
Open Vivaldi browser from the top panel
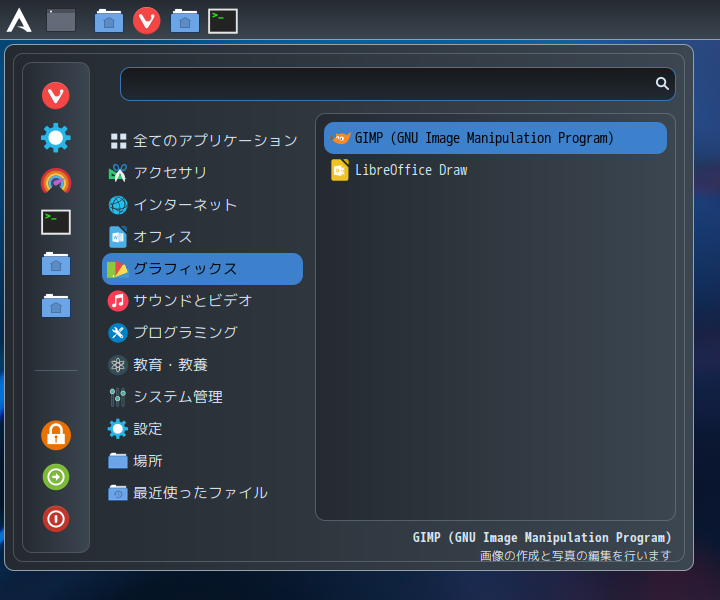(x=146, y=21)
